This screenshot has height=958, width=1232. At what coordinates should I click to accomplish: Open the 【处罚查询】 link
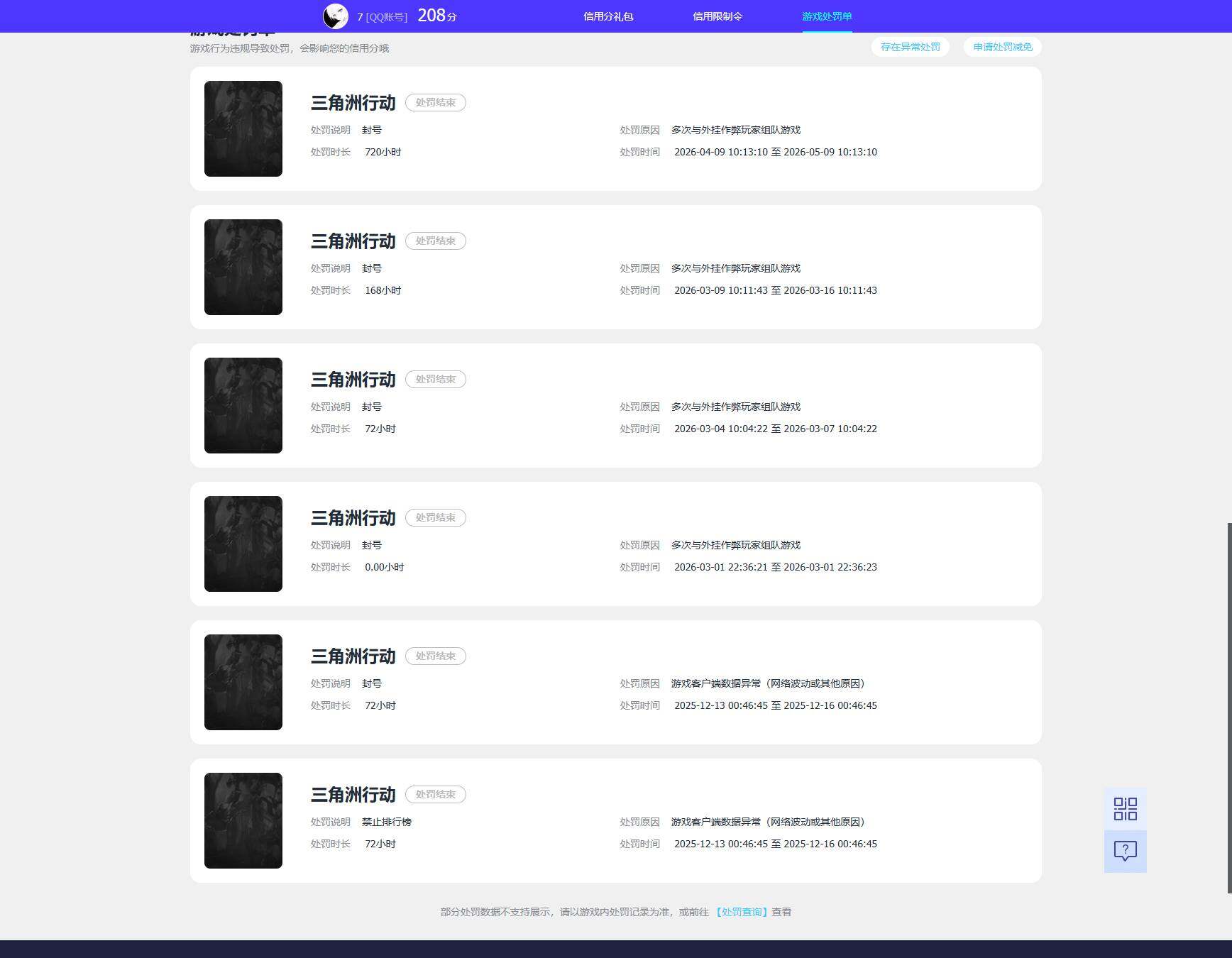(x=741, y=912)
